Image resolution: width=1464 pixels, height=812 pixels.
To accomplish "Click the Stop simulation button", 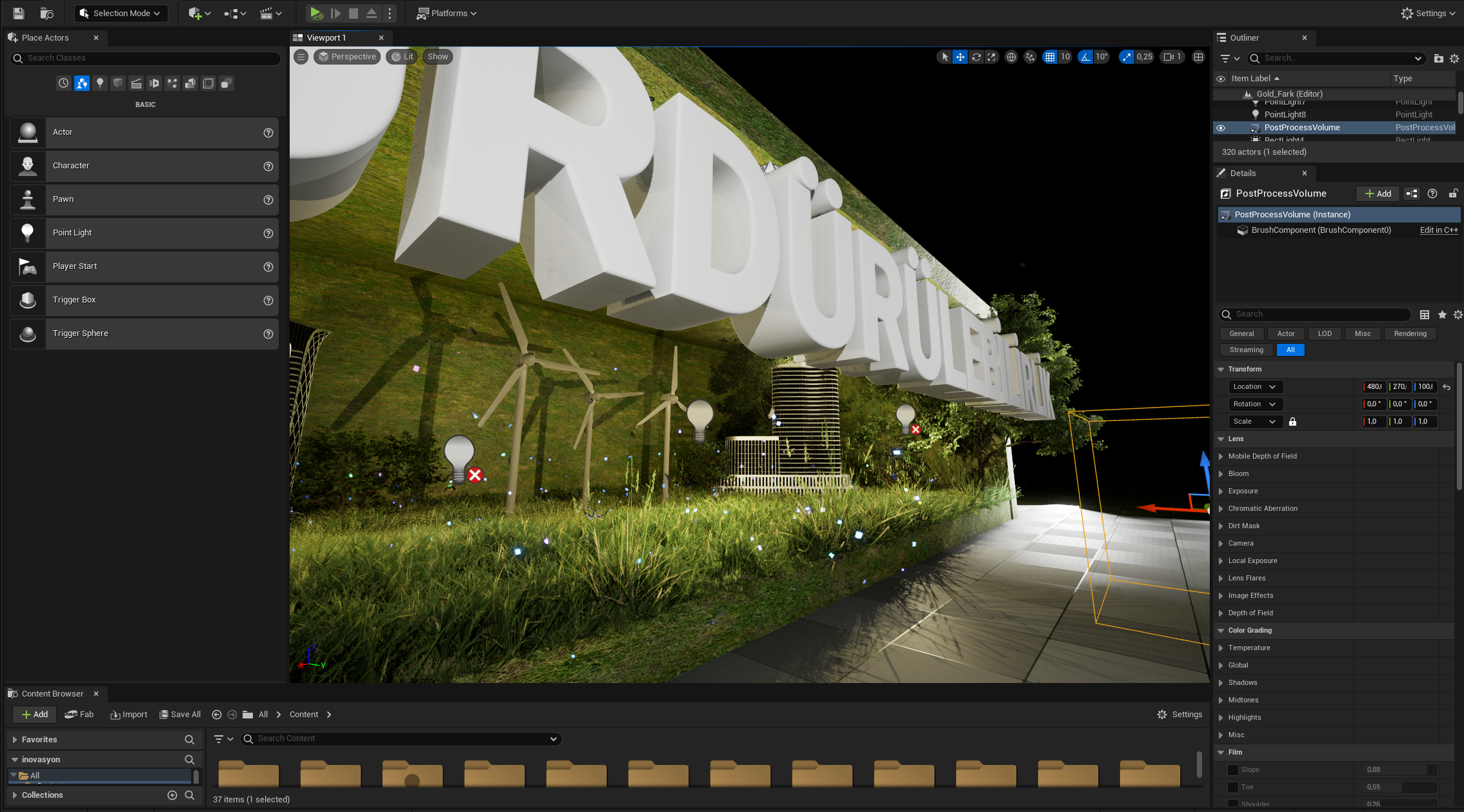I will [x=353, y=13].
